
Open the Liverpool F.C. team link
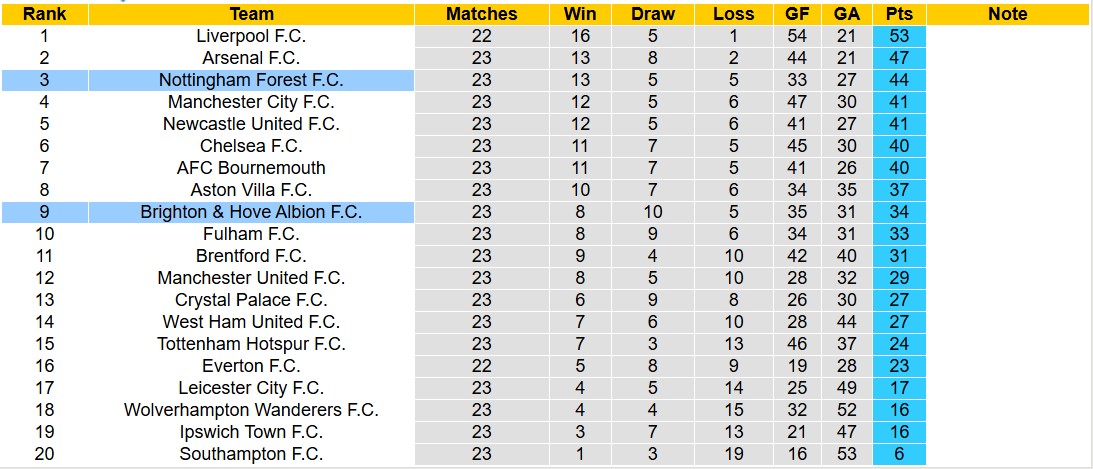tap(251, 36)
